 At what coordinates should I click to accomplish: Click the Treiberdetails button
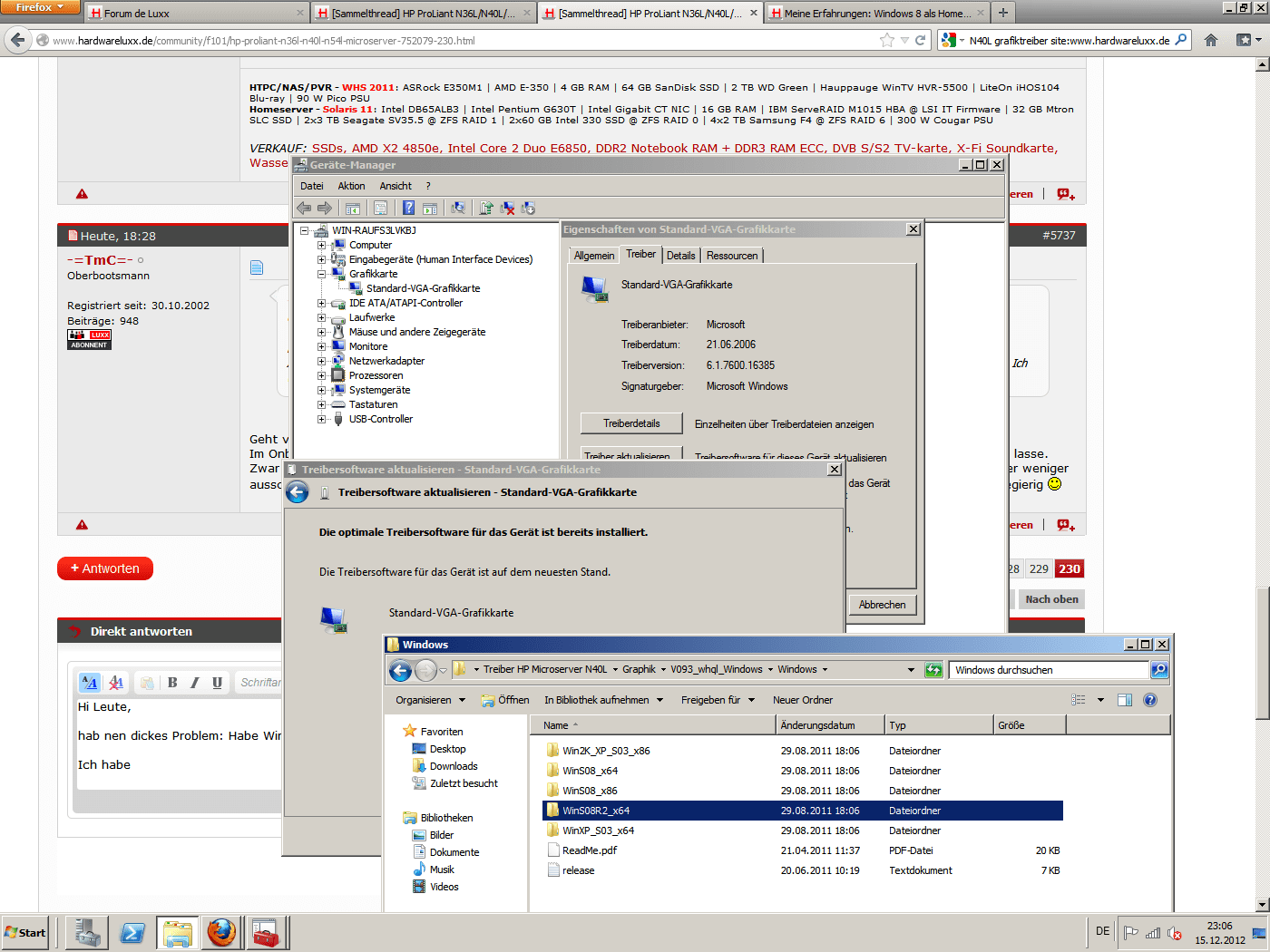(x=631, y=423)
